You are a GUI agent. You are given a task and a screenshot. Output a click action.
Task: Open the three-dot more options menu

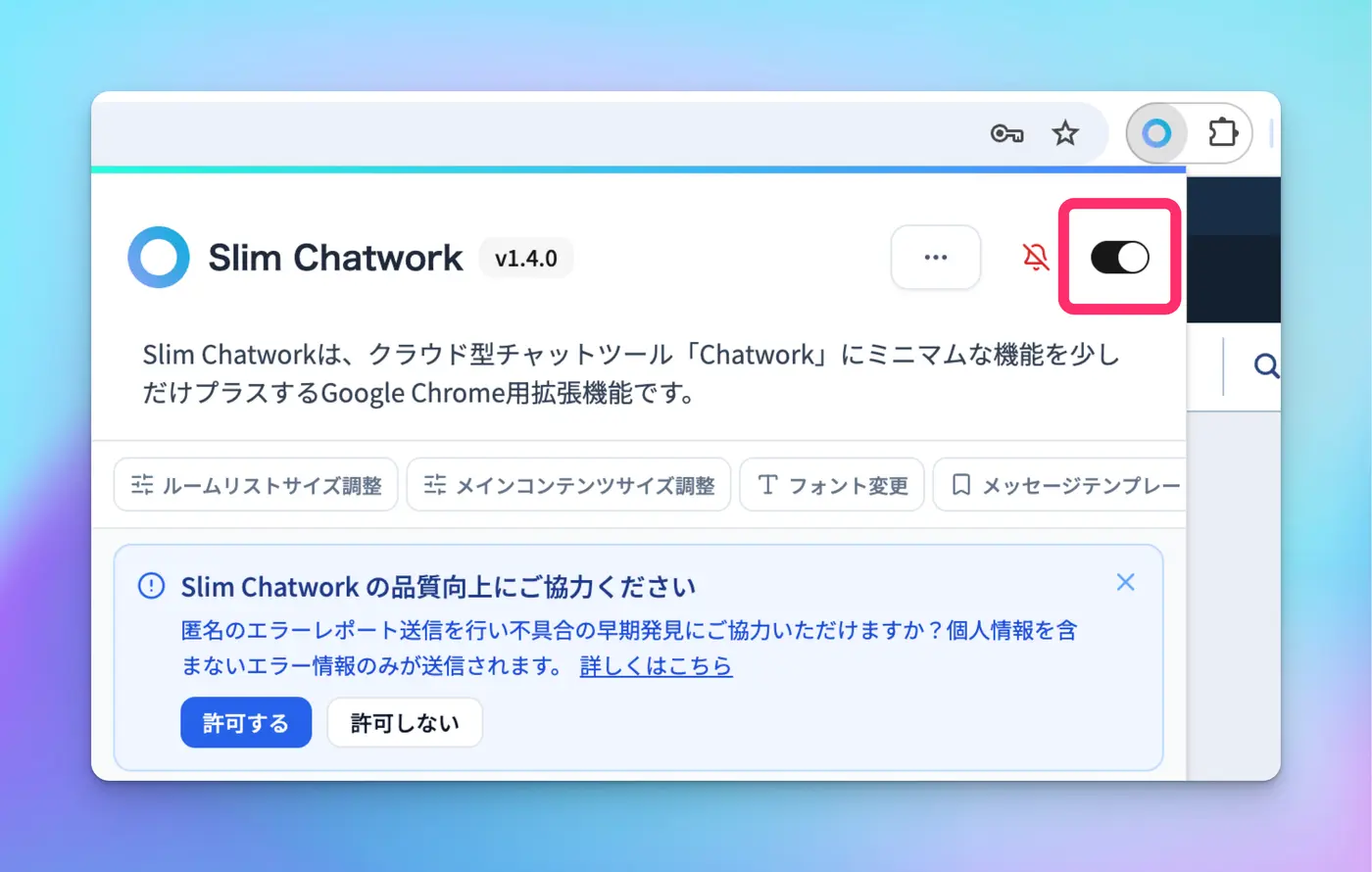coord(936,258)
